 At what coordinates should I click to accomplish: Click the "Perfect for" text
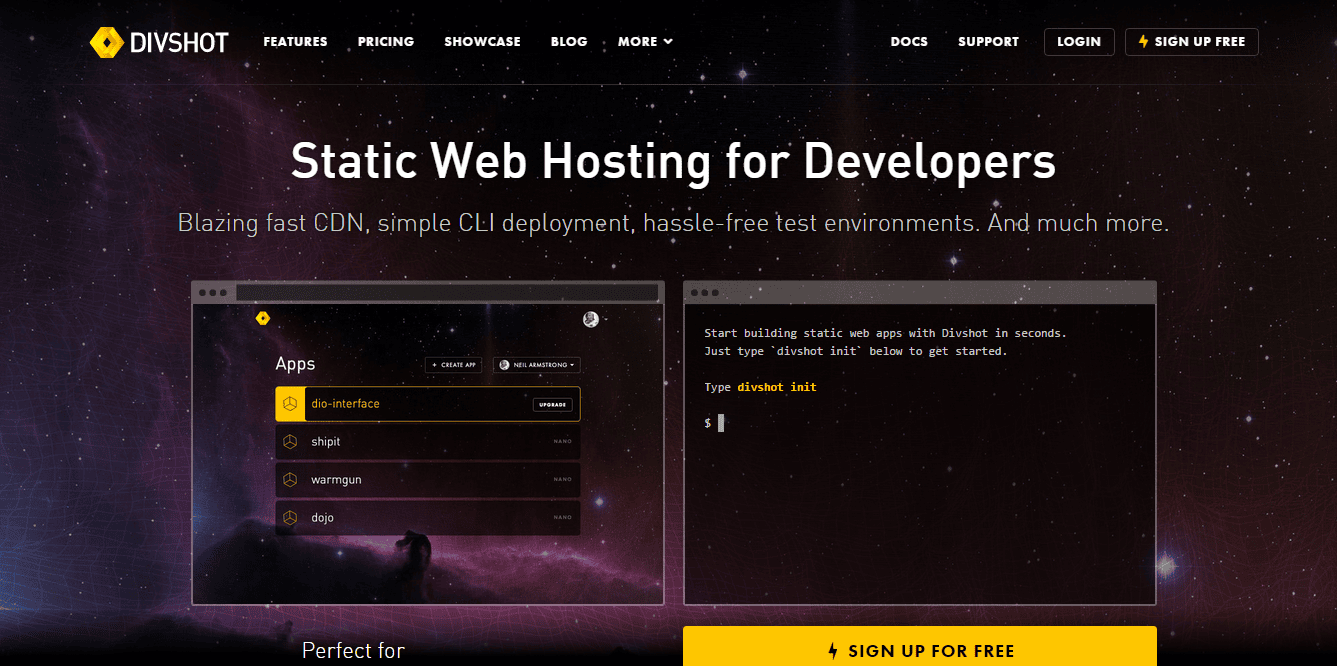[x=353, y=650]
